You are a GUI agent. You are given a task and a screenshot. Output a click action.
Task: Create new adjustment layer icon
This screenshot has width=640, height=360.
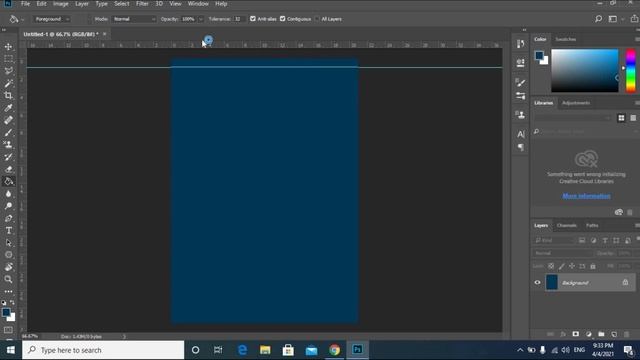(x=589, y=334)
